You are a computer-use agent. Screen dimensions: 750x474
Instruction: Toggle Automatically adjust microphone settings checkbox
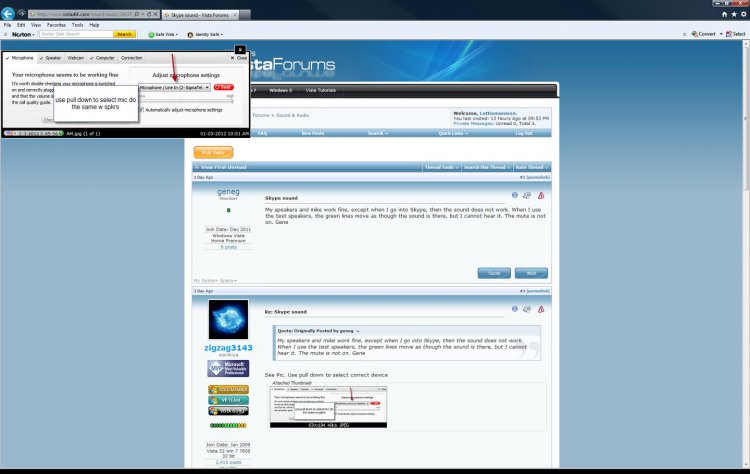coord(142,110)
